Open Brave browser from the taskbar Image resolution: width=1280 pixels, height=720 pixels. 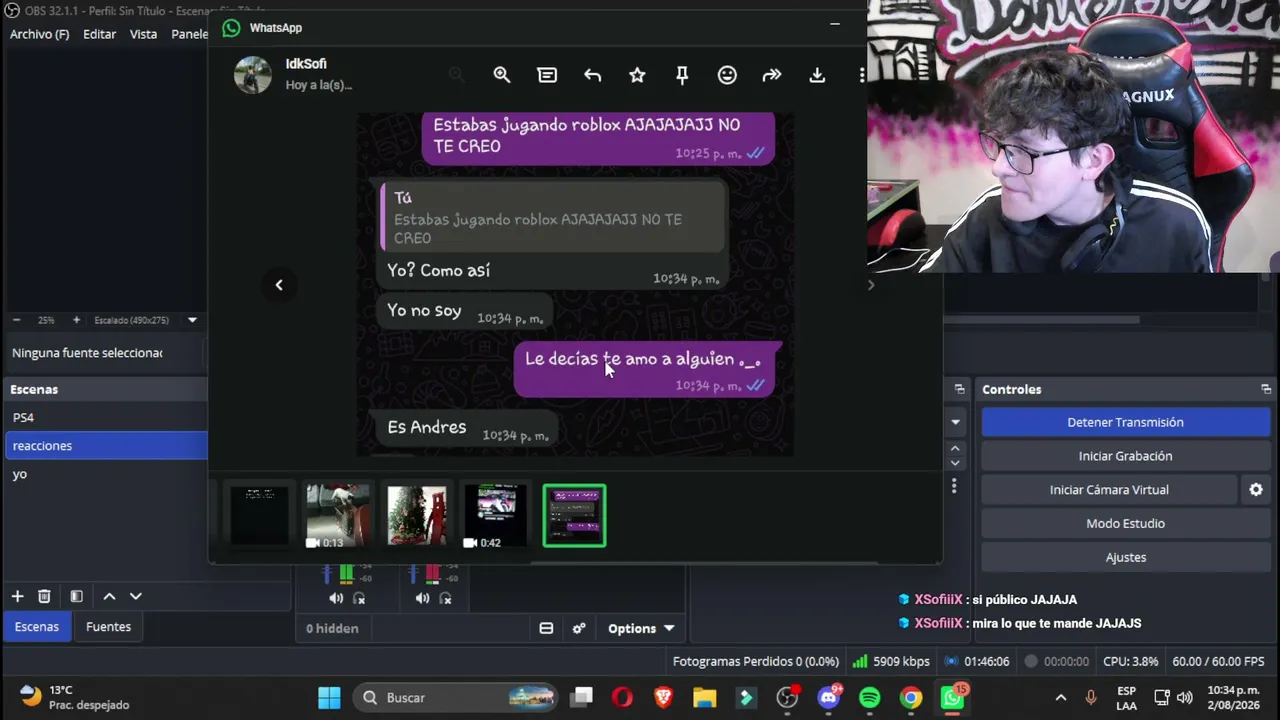point(664,697)
